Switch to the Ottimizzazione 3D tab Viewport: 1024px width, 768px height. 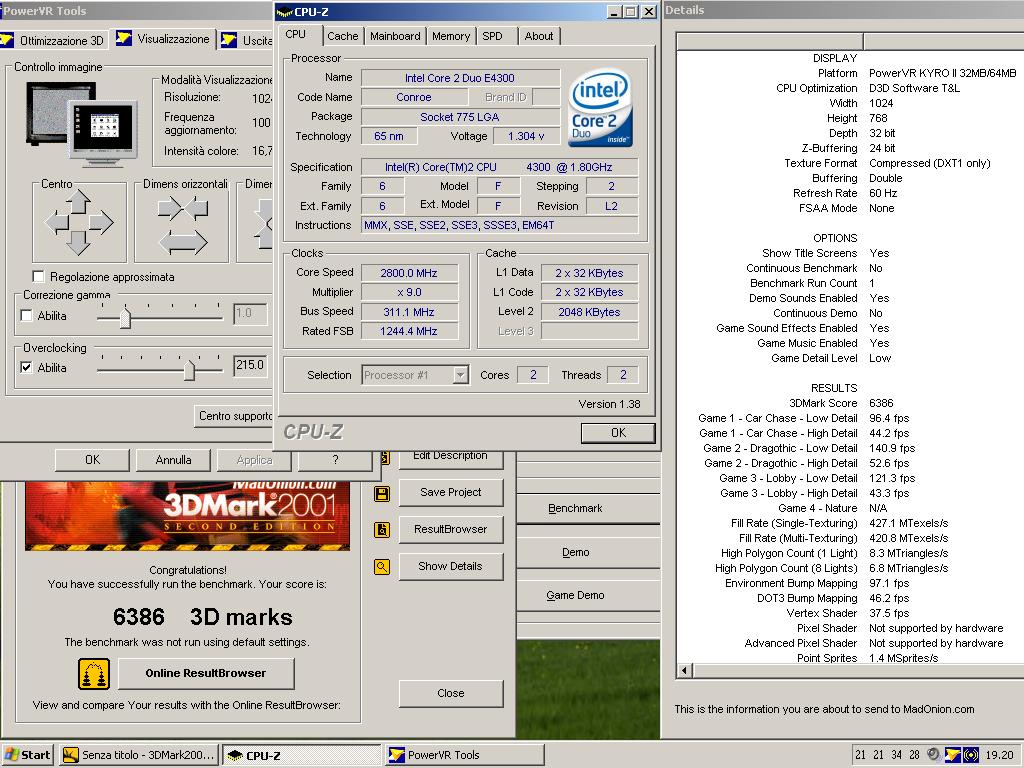(x=54, y=40)
